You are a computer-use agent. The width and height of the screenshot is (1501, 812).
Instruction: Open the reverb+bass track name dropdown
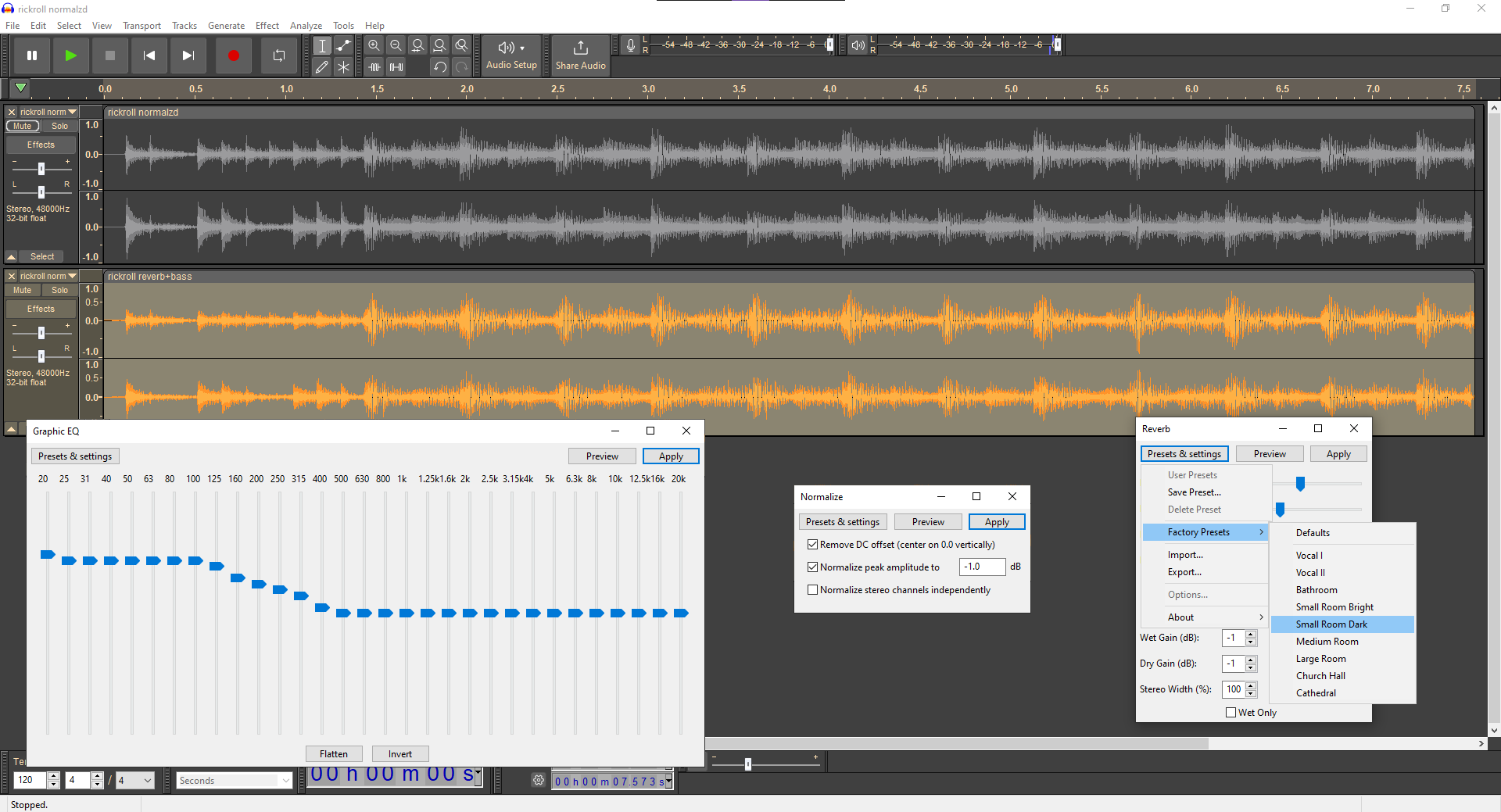[48, 276]
